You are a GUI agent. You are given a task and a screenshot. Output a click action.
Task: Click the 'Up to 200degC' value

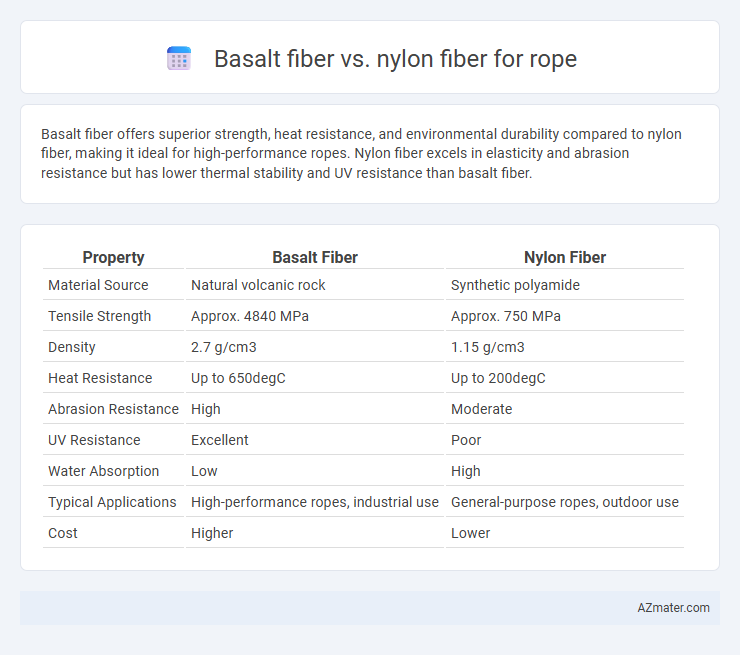(498, 378)
